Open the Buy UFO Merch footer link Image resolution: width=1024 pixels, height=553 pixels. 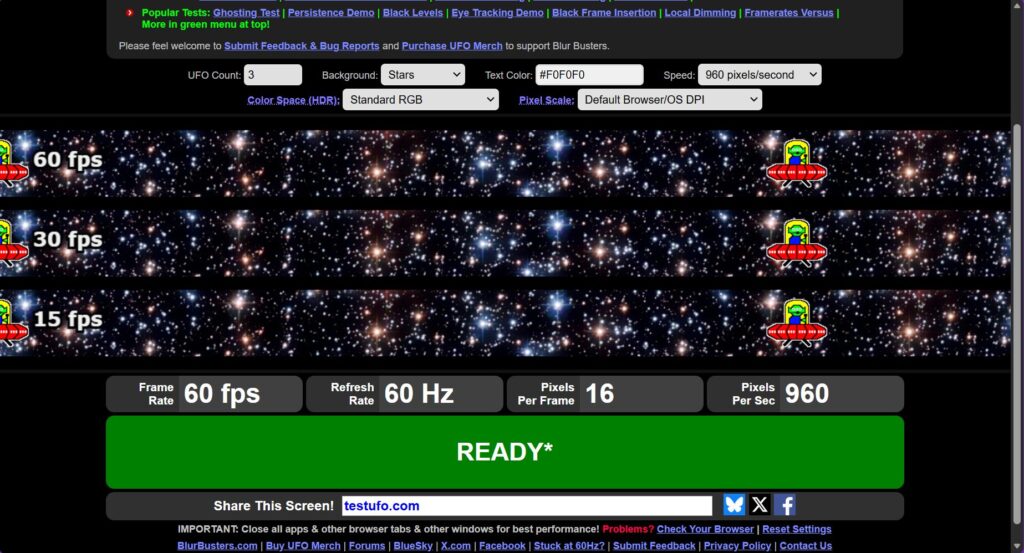coord(303,546)
